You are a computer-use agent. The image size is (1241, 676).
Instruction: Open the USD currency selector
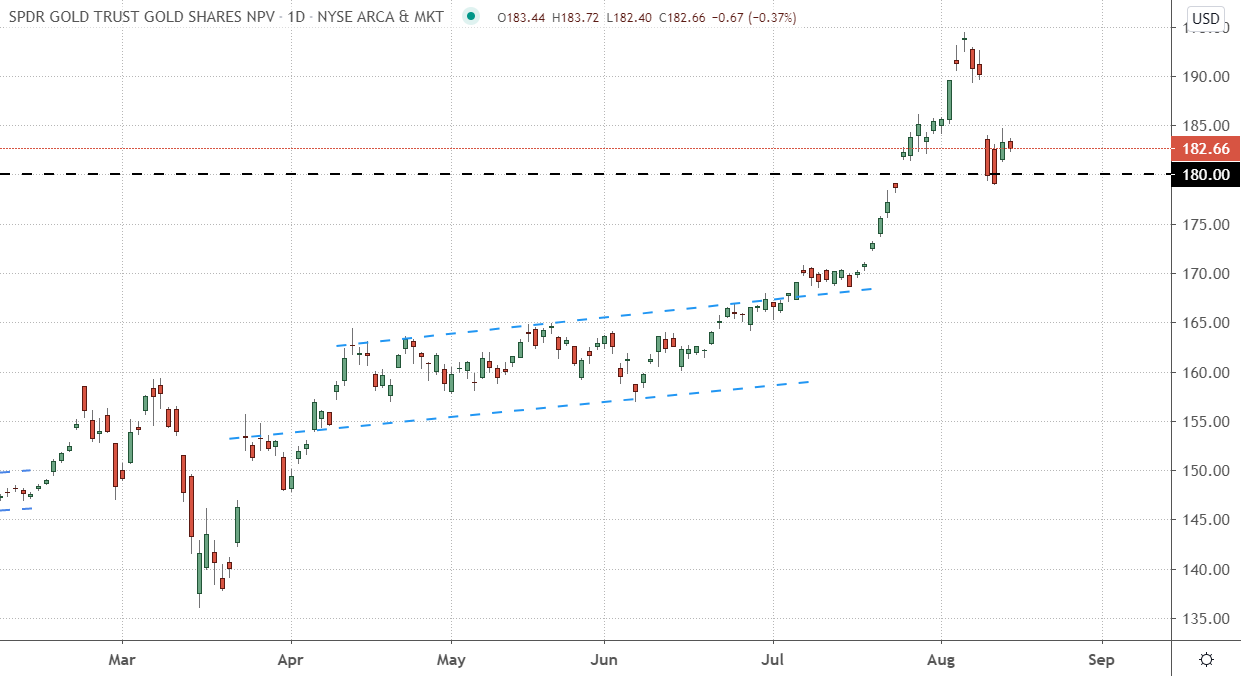click(x=1205, y=18)
